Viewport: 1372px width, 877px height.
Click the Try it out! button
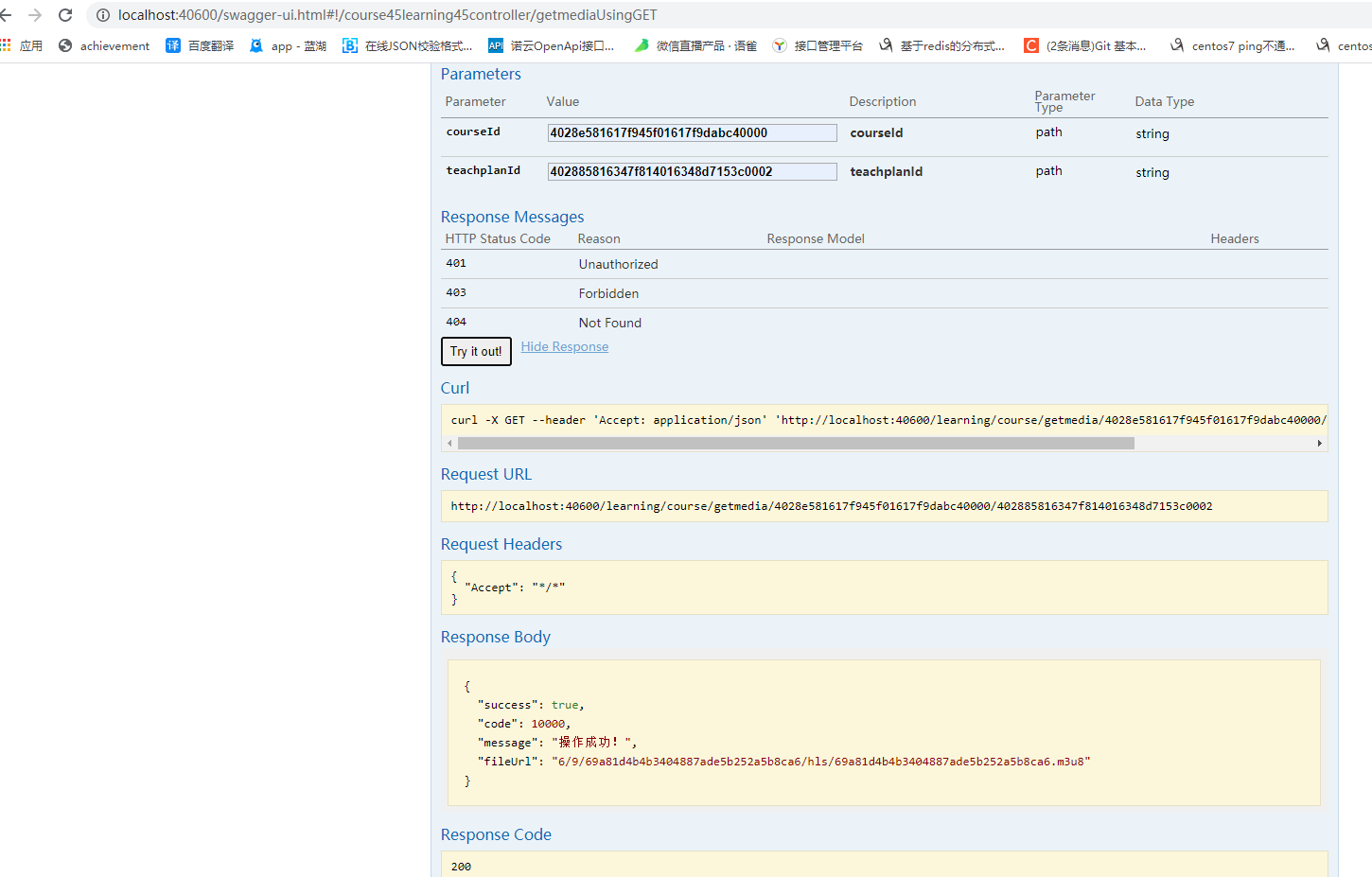476,351
